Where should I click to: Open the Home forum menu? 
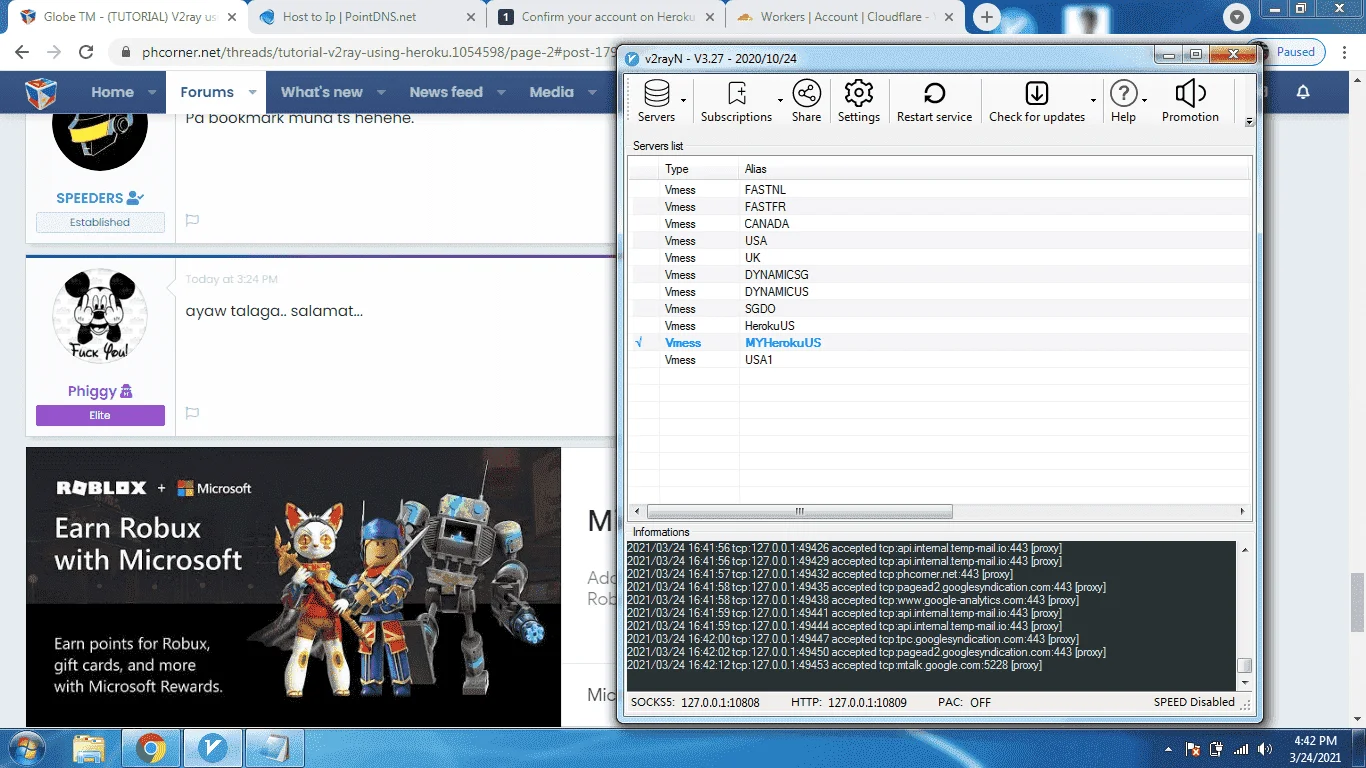(112, 92)
